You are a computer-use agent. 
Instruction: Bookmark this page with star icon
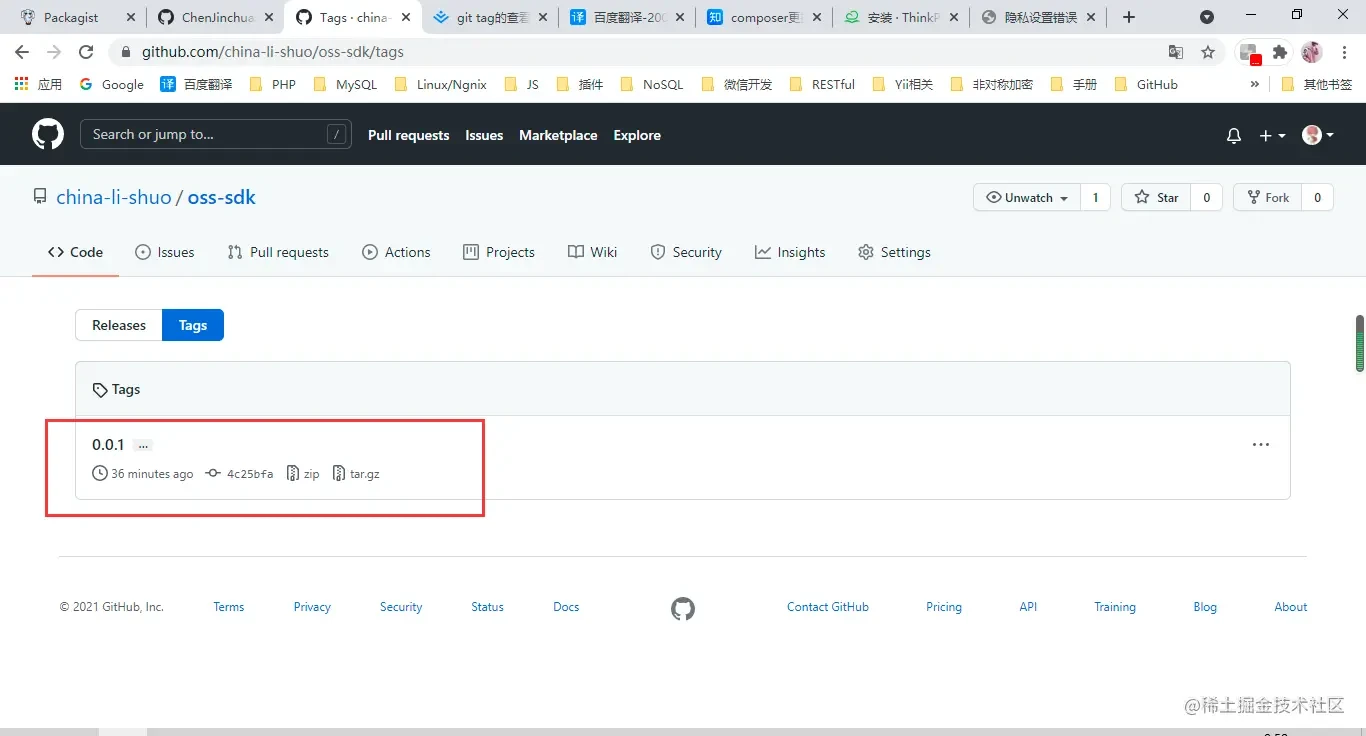point(1208,52)
